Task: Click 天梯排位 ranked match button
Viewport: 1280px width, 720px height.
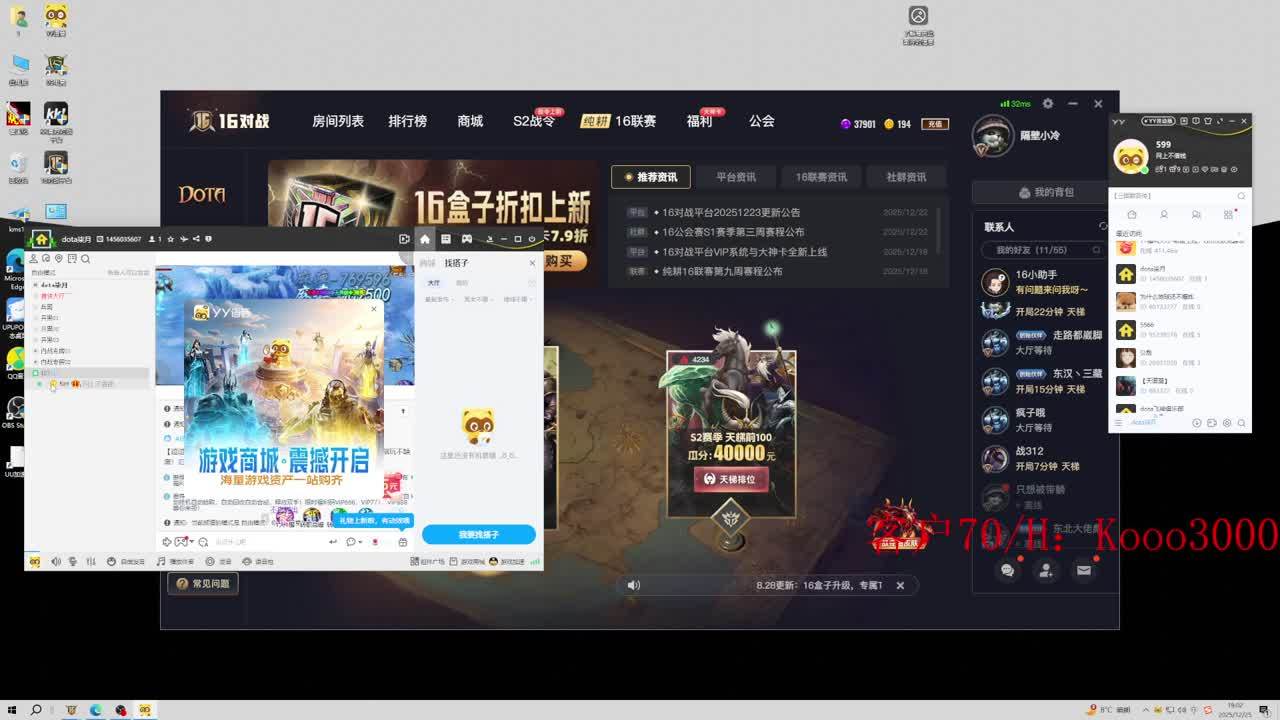Action: tap(731, 480)
